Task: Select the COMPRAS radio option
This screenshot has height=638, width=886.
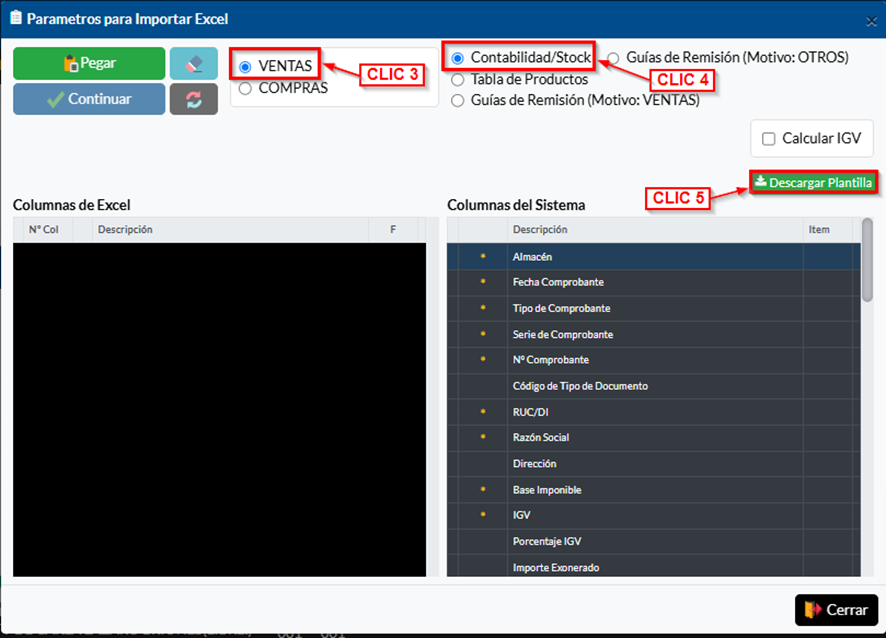Action: [x=246, y=88]
